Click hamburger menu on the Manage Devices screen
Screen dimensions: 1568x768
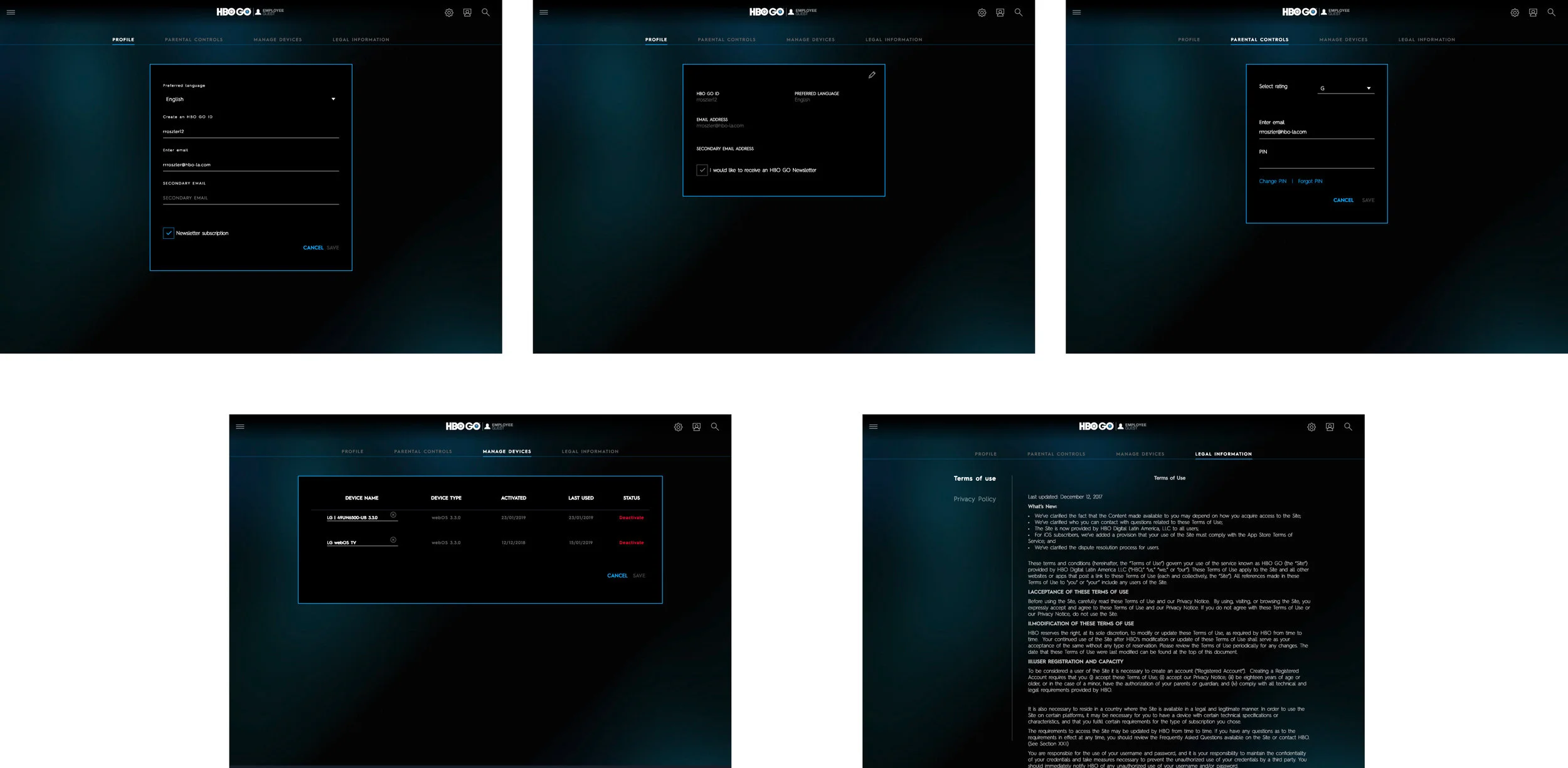pos(240,427)
